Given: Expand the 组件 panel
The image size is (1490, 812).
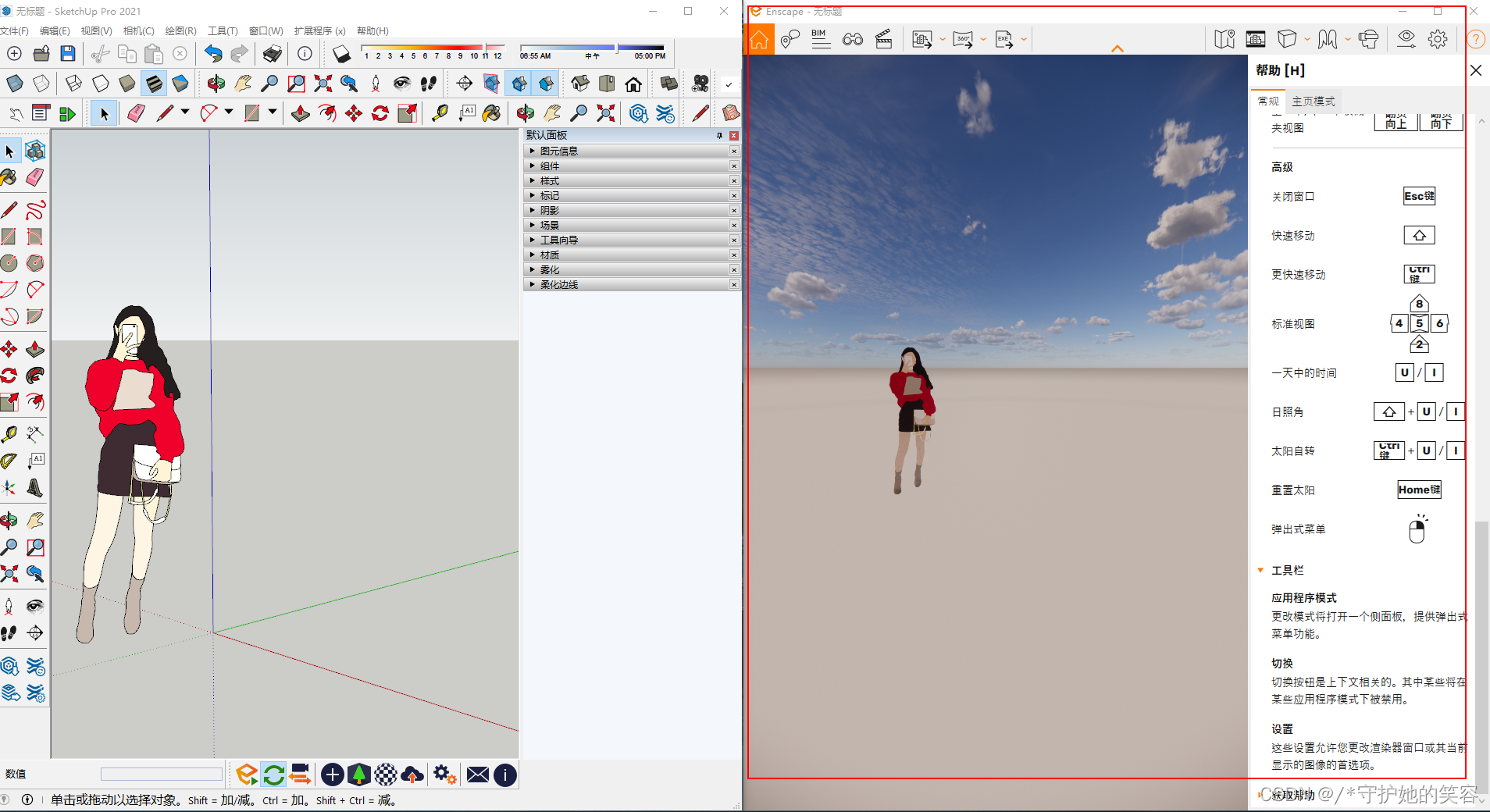Looking at the screenshot, I should 631,166.
